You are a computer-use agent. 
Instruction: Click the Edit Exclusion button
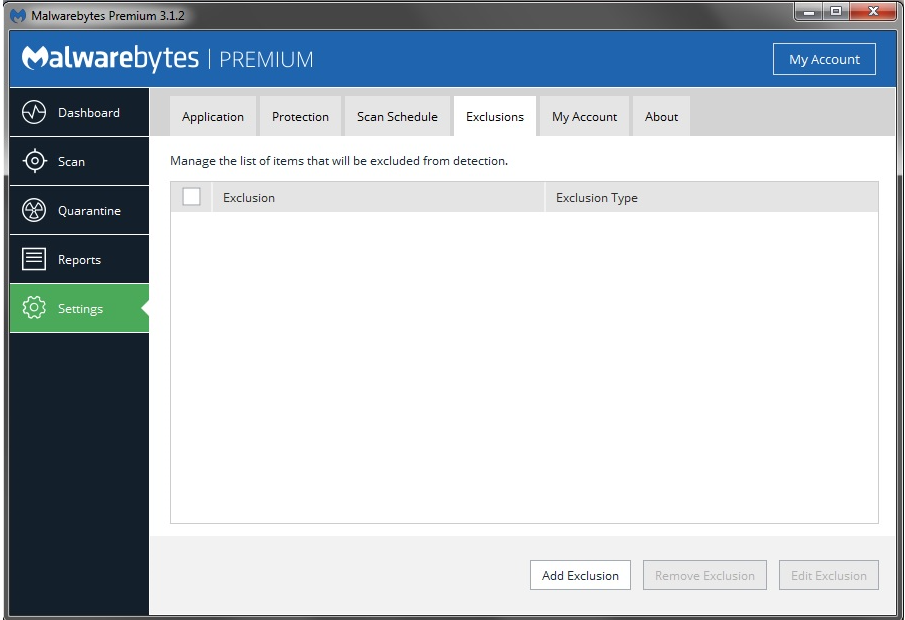coord(828,575)
